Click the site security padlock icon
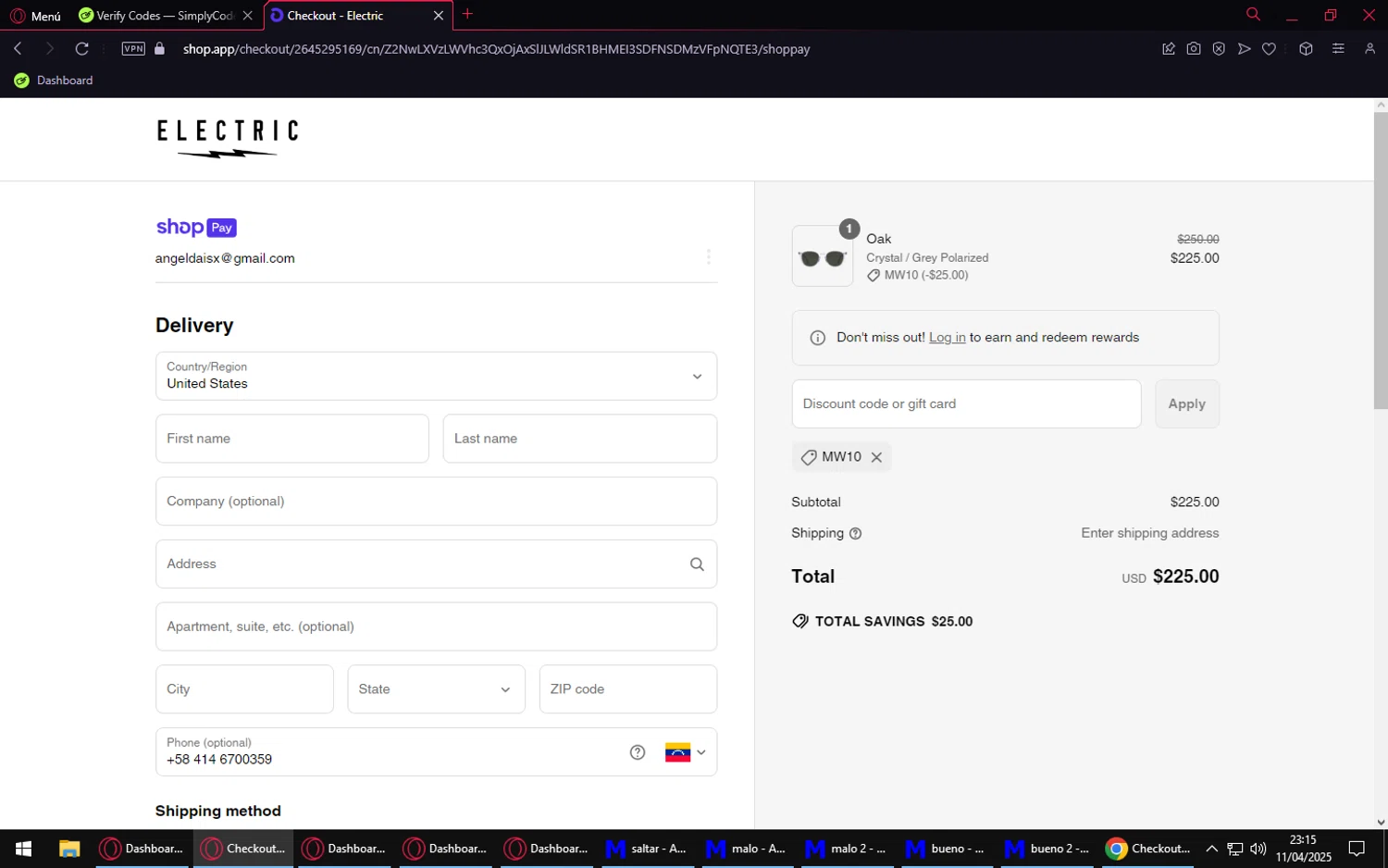This screenshot has width=1388, height=868. [x=159, y=49]
